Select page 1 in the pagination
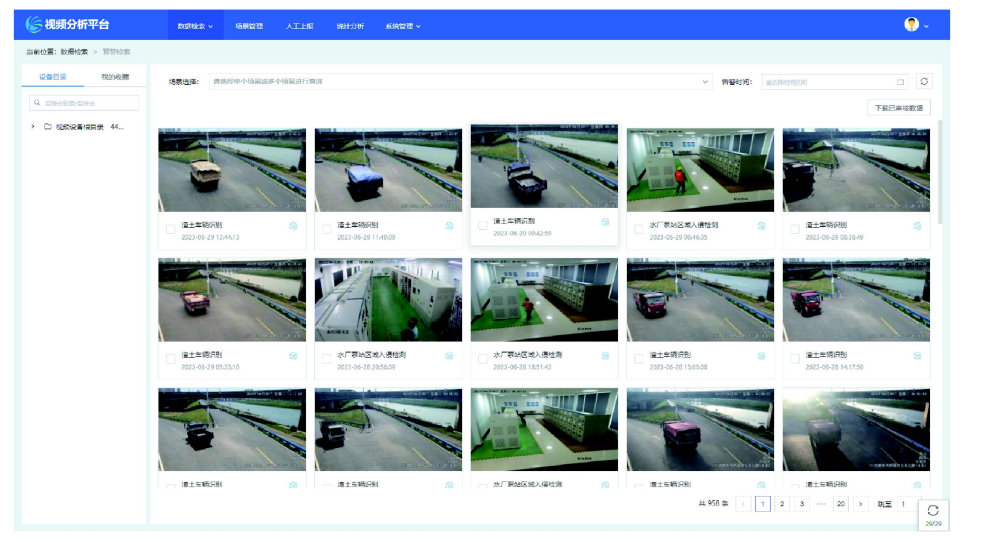This screenshot has width=983, height=542. (x=762, y=504)
